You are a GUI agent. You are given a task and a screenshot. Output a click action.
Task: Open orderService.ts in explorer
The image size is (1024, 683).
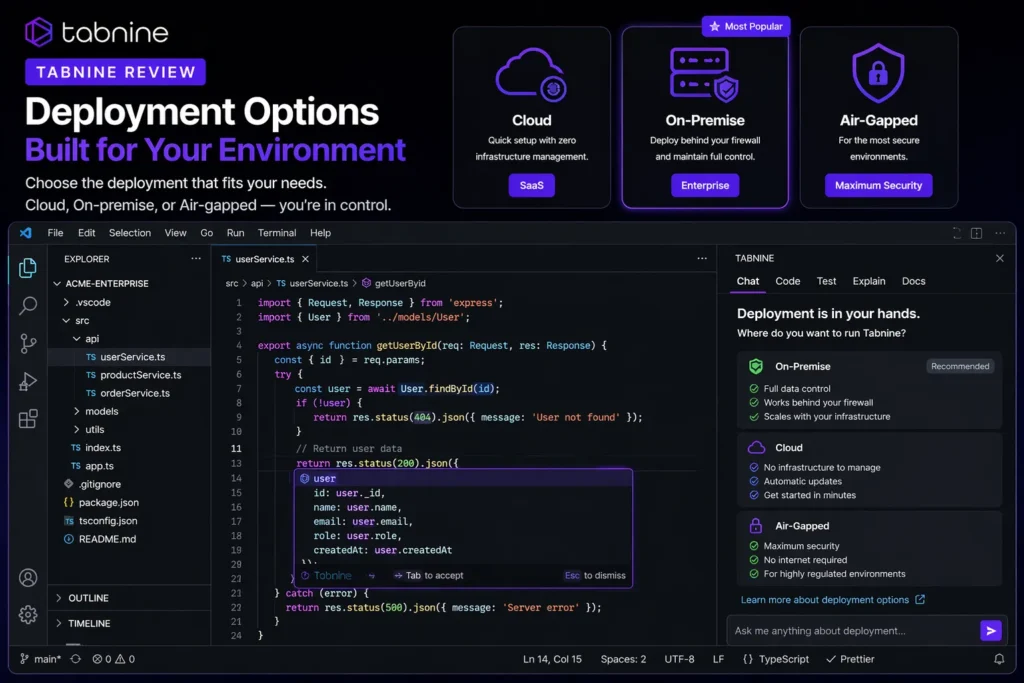[x=135, y=393]
